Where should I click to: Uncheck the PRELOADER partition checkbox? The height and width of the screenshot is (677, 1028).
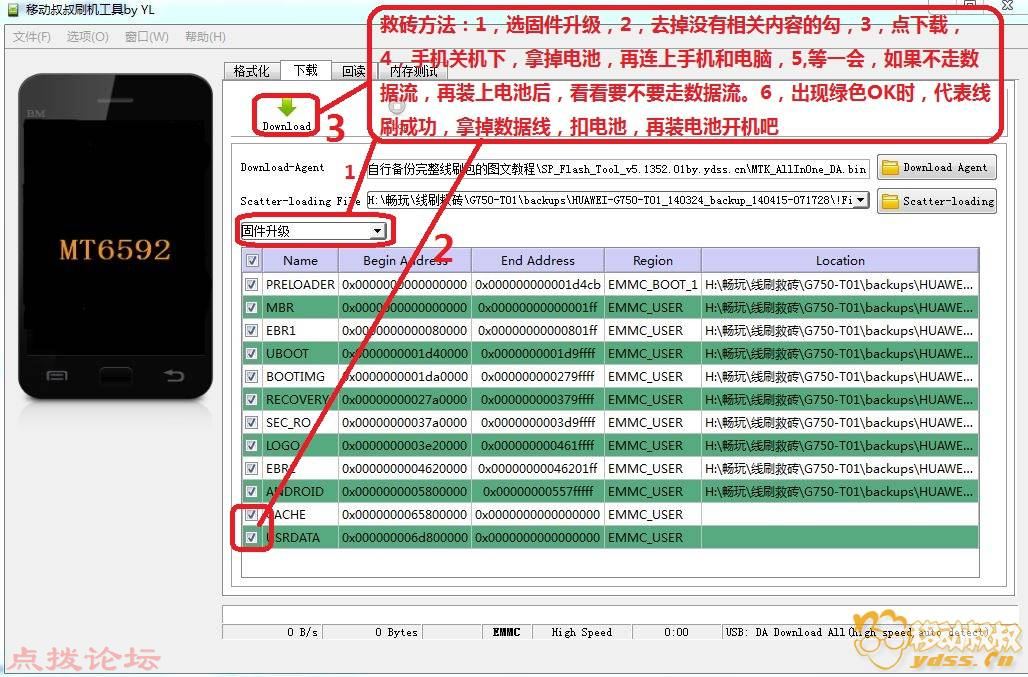251,284
